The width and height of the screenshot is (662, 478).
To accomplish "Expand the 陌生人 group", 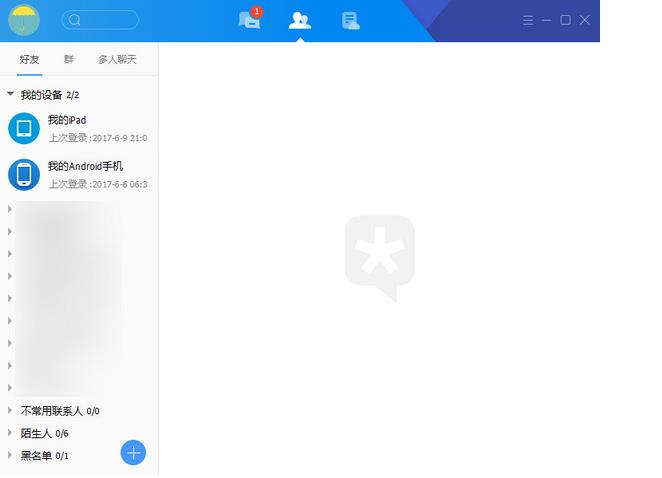I will pos(11,433).
